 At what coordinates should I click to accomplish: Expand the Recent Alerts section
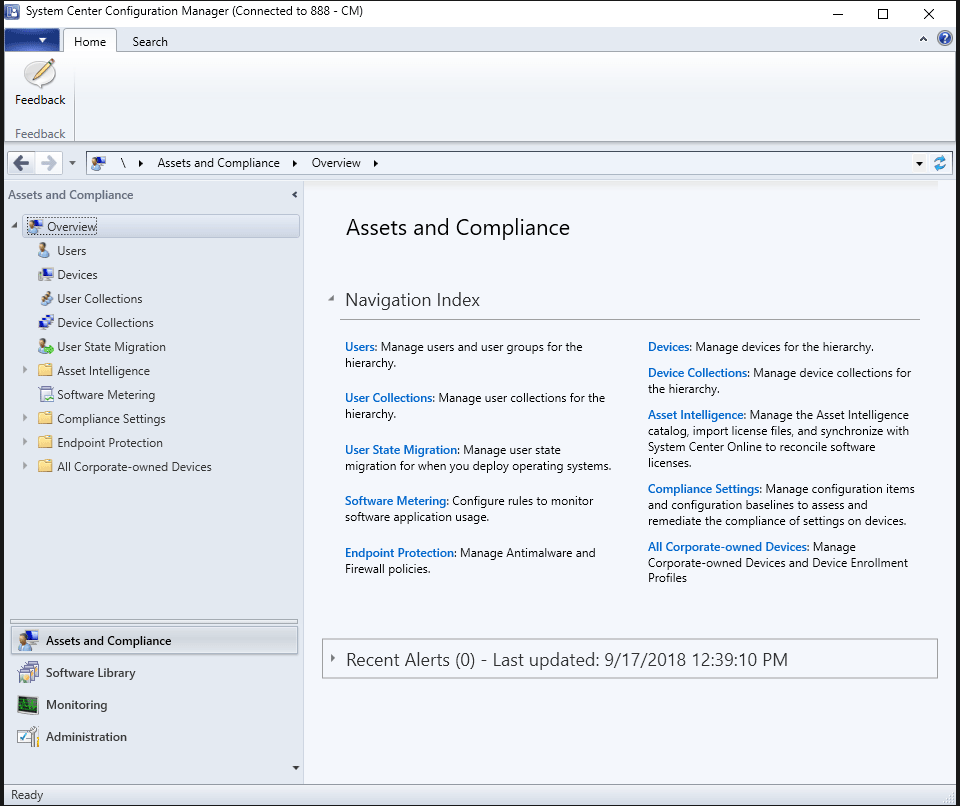pos(333,658)
